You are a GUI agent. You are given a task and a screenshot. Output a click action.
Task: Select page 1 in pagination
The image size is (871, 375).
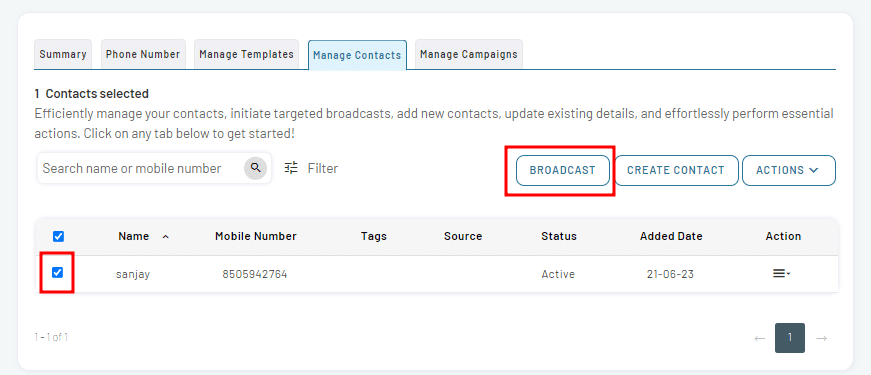(x=790, y=338)
